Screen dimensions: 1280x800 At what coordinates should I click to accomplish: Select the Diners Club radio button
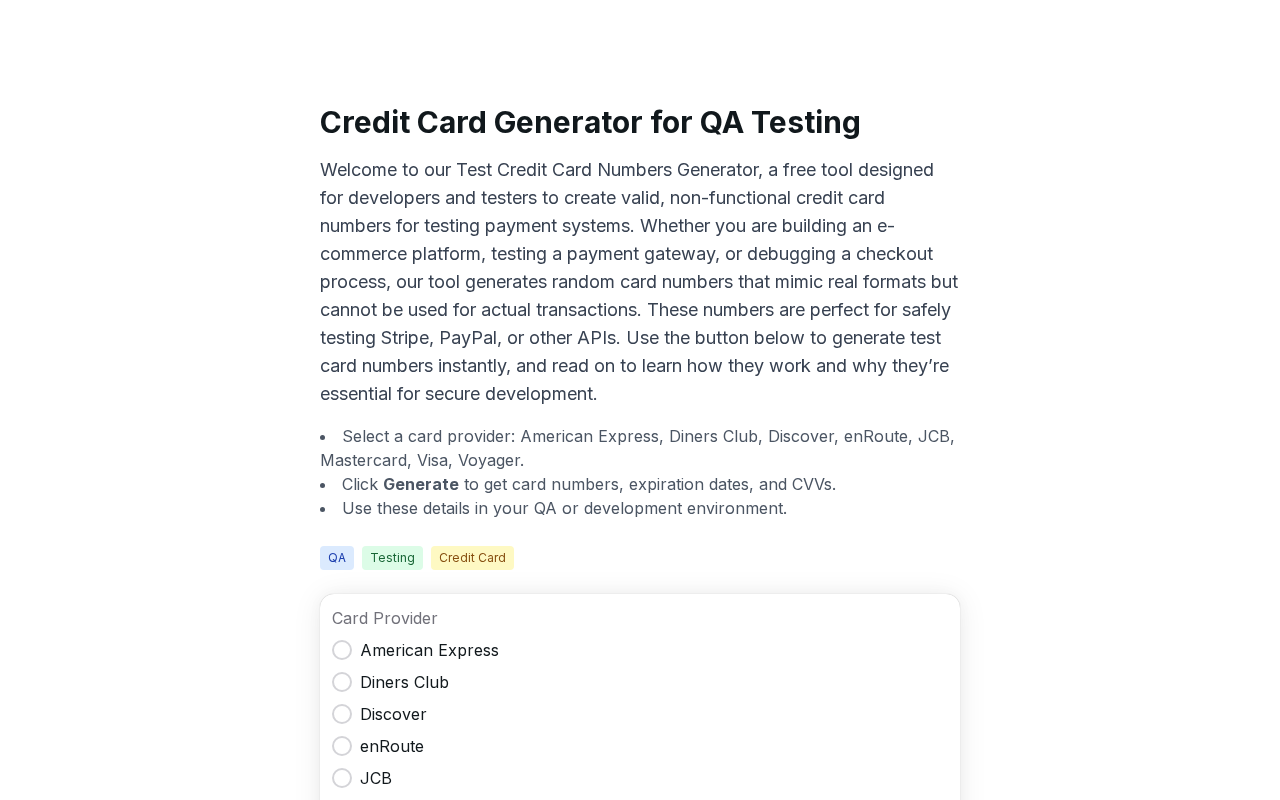pyautogui.click(x=342, y=682)
